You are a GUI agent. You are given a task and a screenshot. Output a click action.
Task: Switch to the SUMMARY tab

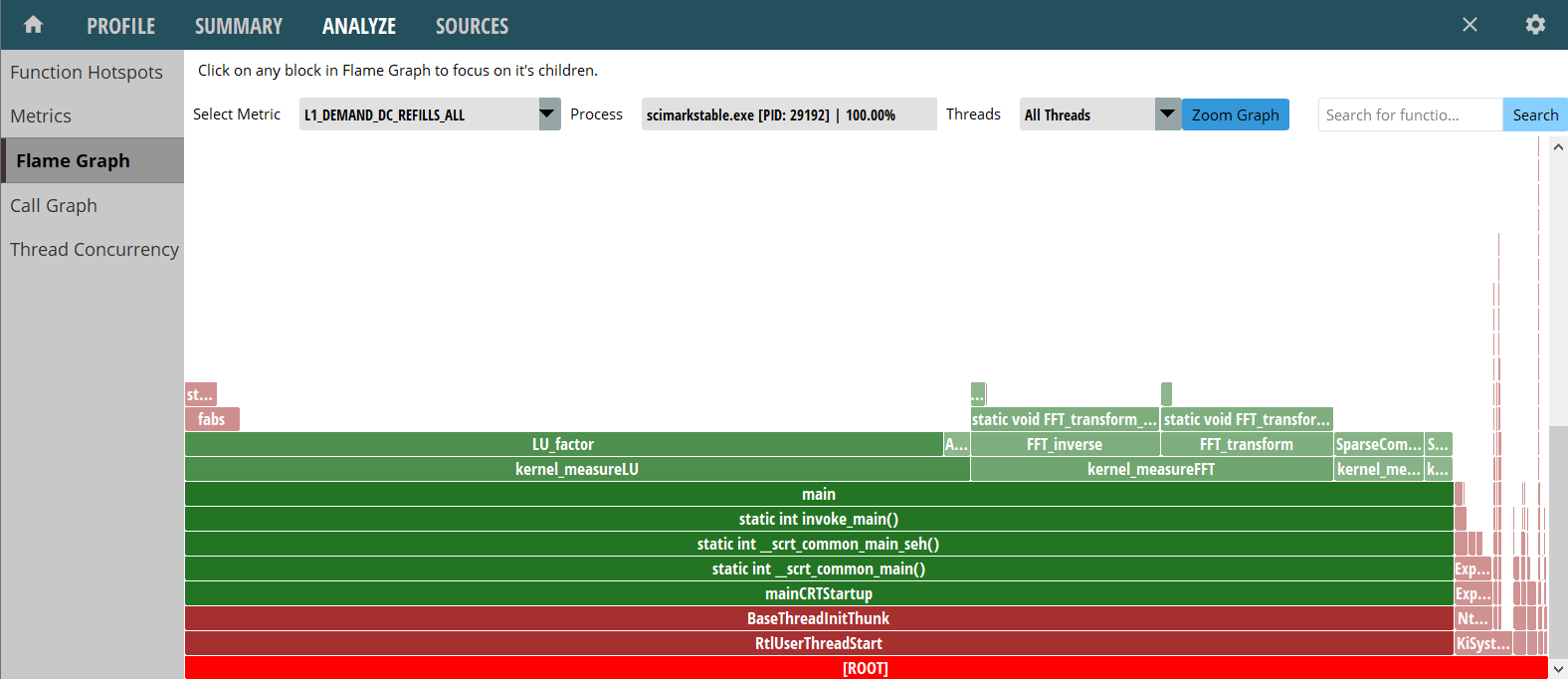239,26
